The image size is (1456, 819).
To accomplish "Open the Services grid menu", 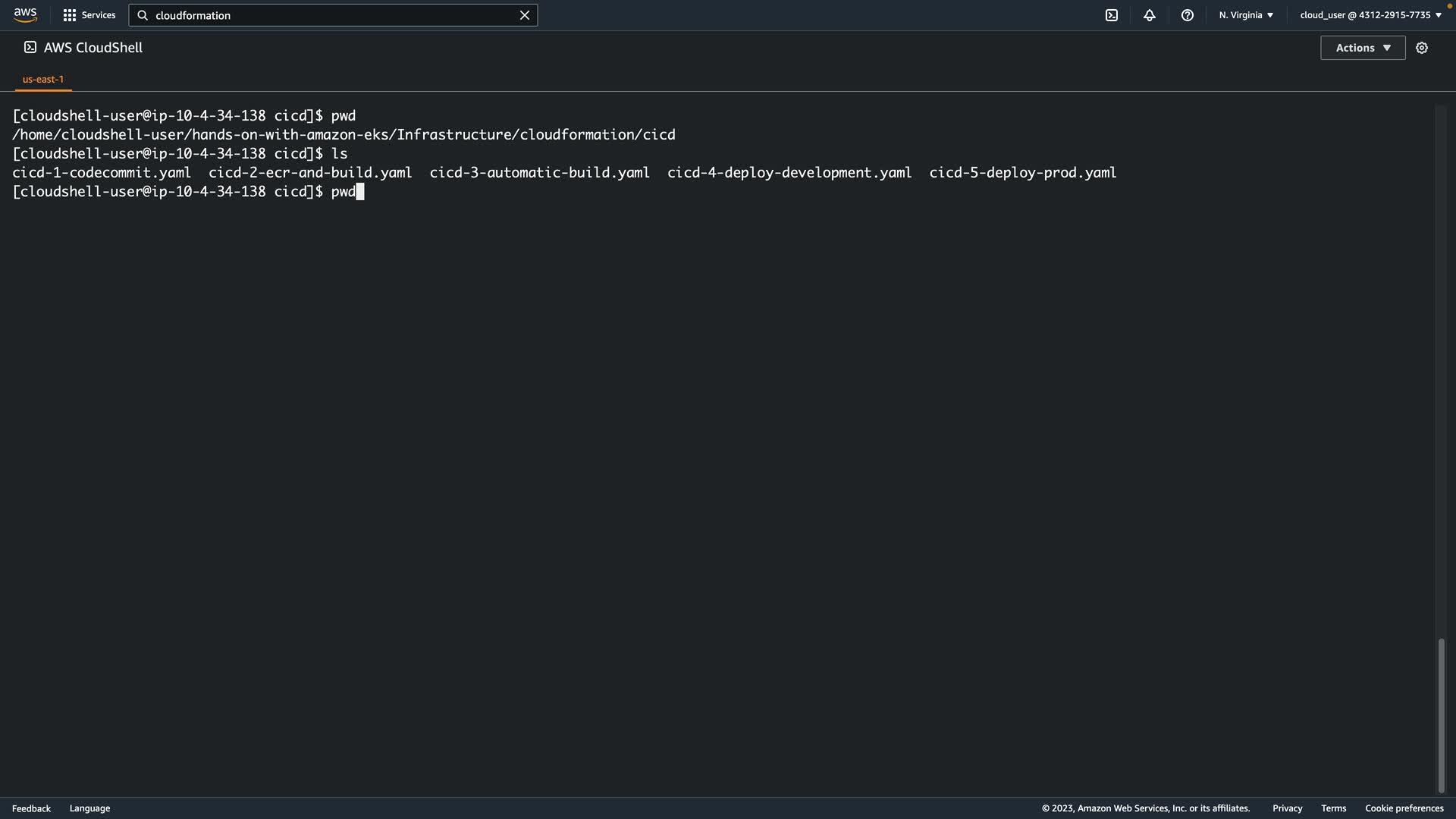I will click(x=70, y=15).
